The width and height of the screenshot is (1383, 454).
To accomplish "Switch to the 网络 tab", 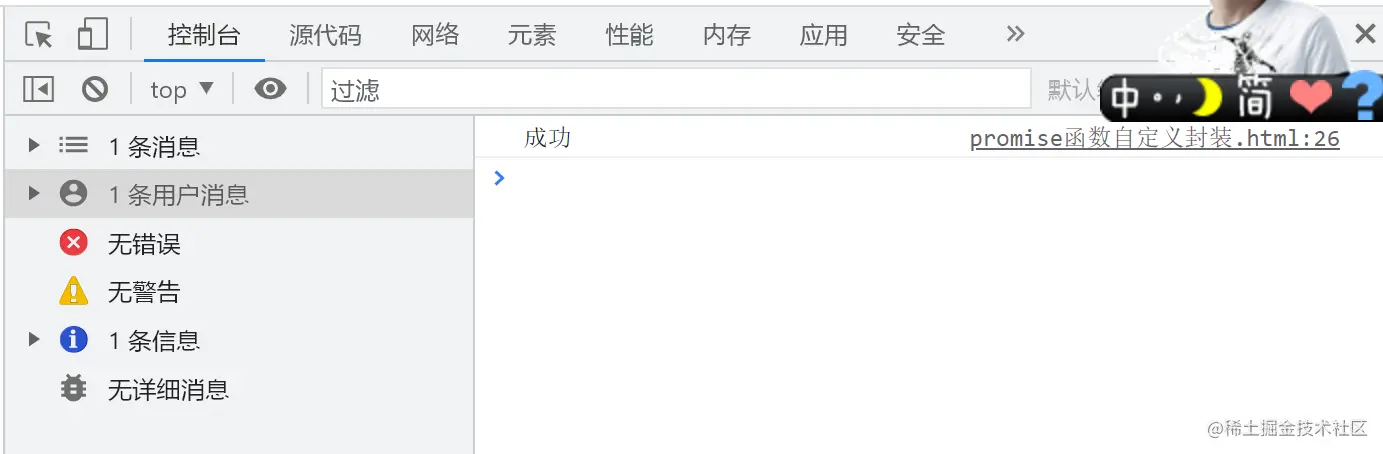I will [x=435, y=35].
